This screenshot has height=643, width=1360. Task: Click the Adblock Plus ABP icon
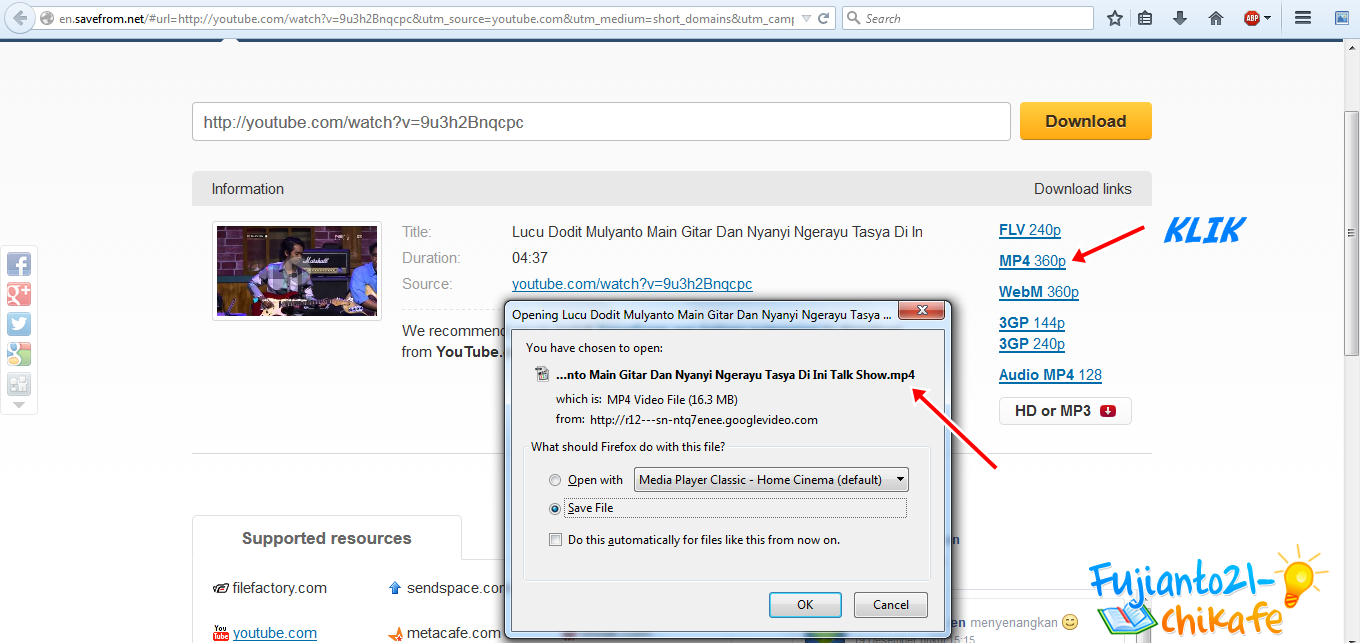click(x=1251, y=18)
